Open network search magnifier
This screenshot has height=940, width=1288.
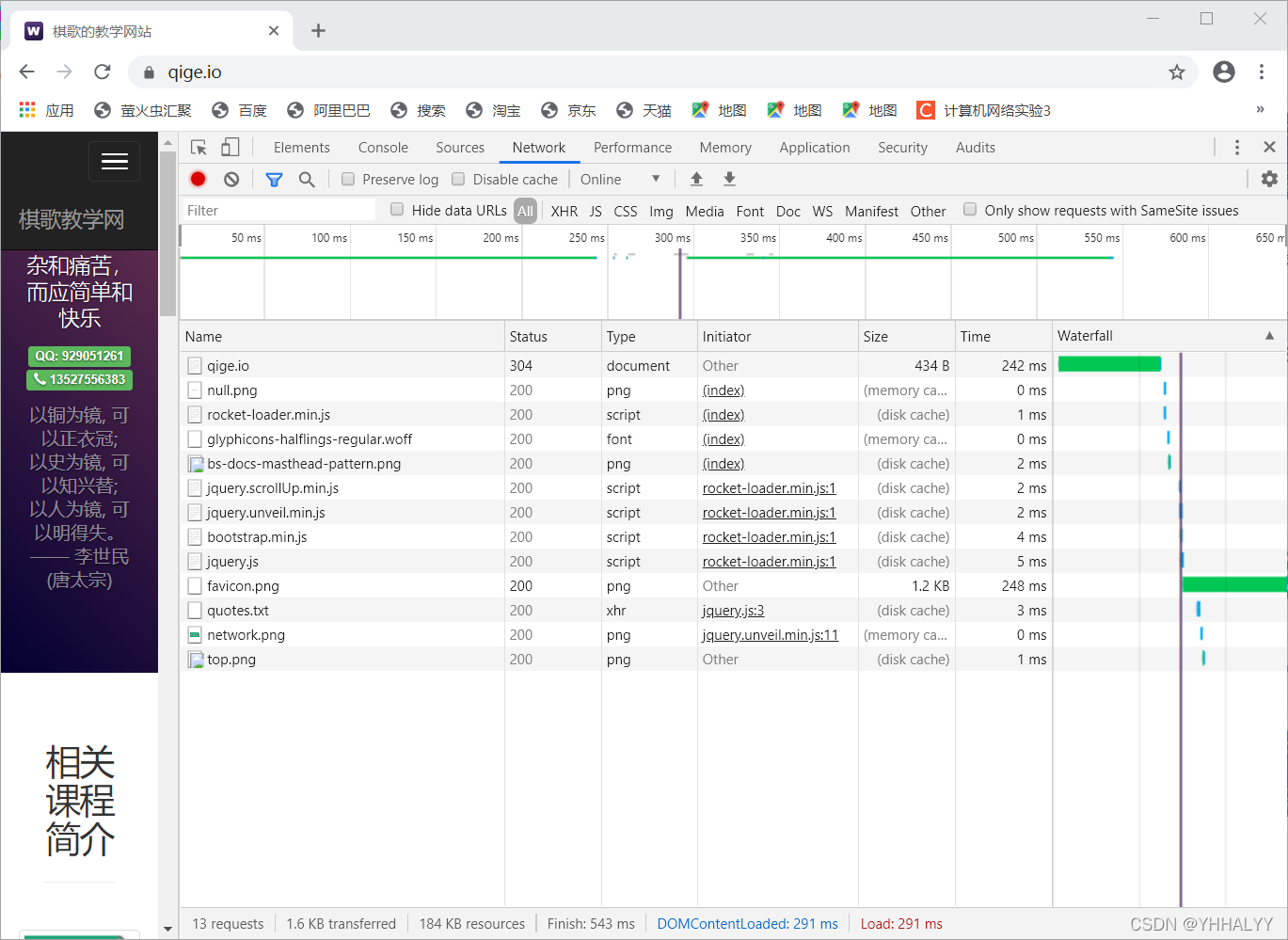coord(307,179)
